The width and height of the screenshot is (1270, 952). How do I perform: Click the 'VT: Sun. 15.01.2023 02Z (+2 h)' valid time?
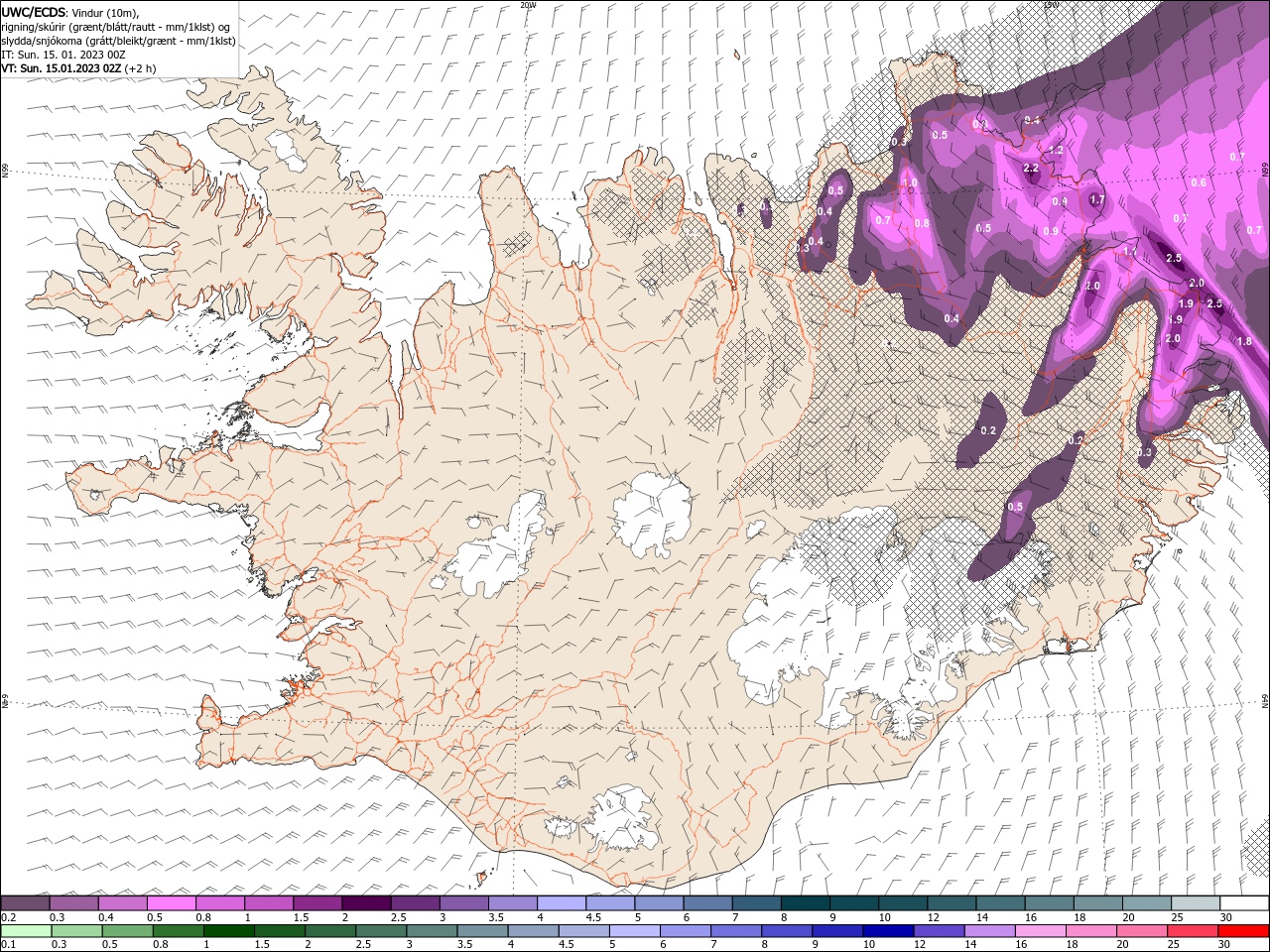(x=78, y=68)
